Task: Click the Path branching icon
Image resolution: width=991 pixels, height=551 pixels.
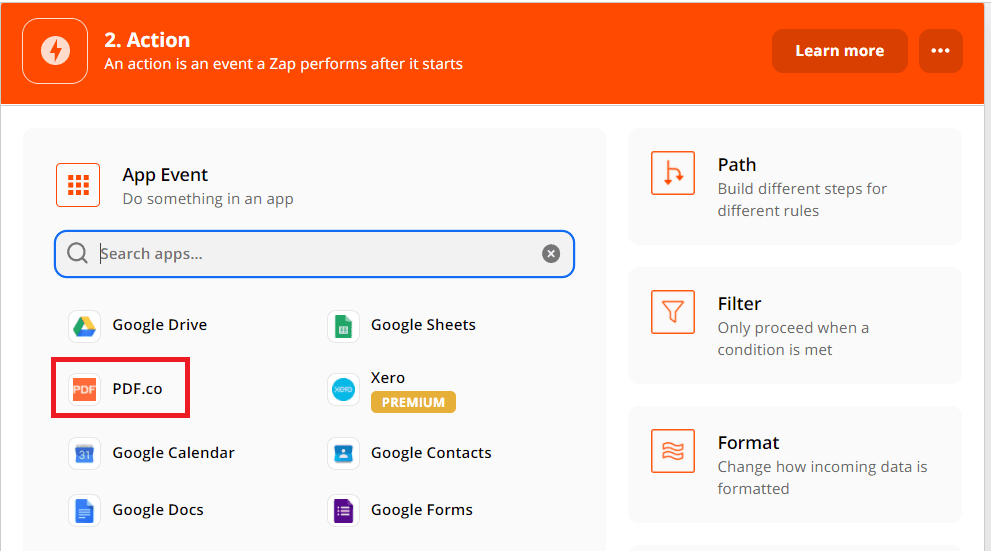Action: [x=672, y=173]
